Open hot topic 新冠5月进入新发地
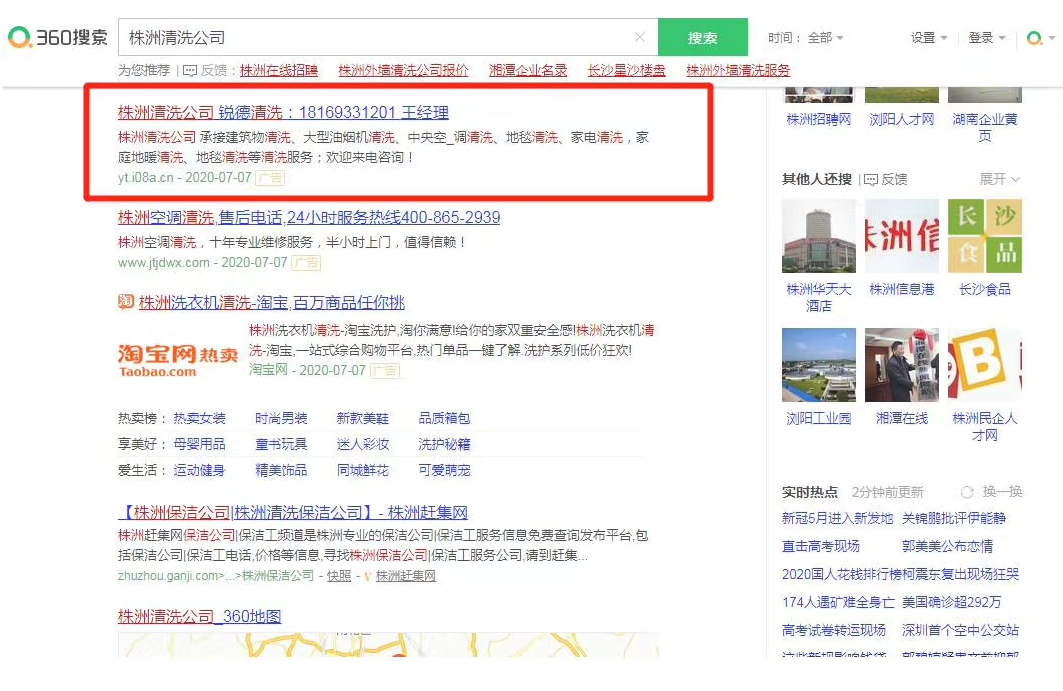Image resolution: width=1063 pixels, height=691 pixels. (x=837, y=519)
